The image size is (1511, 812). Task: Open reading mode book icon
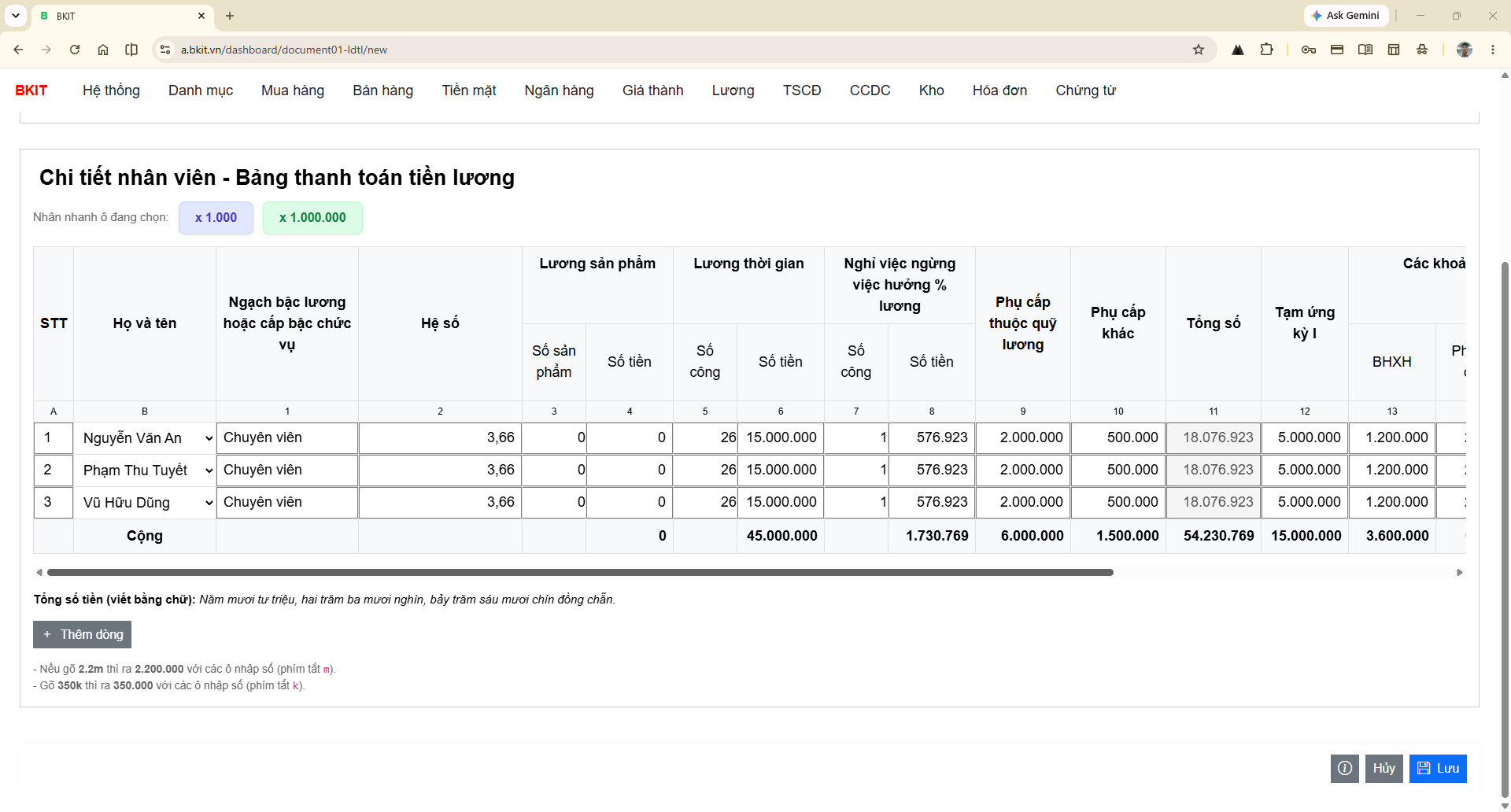1365,50
